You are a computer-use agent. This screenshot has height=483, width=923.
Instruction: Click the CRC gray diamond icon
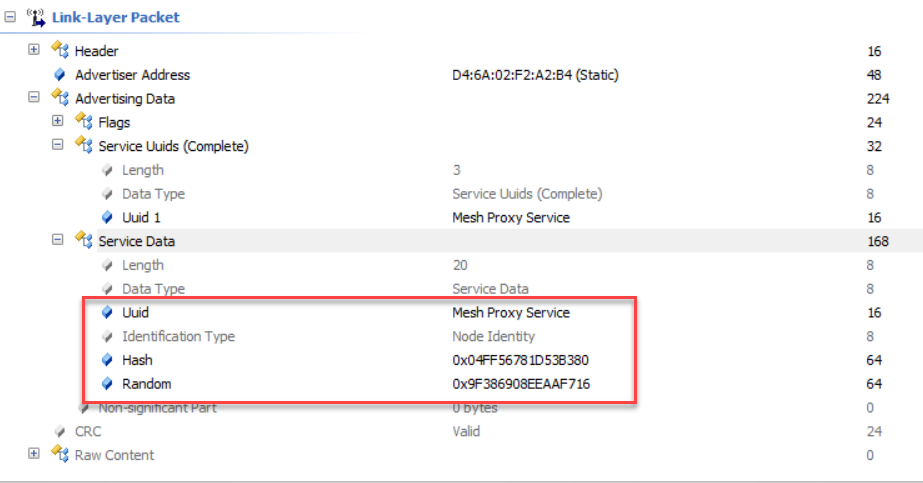tap(60, 431)
